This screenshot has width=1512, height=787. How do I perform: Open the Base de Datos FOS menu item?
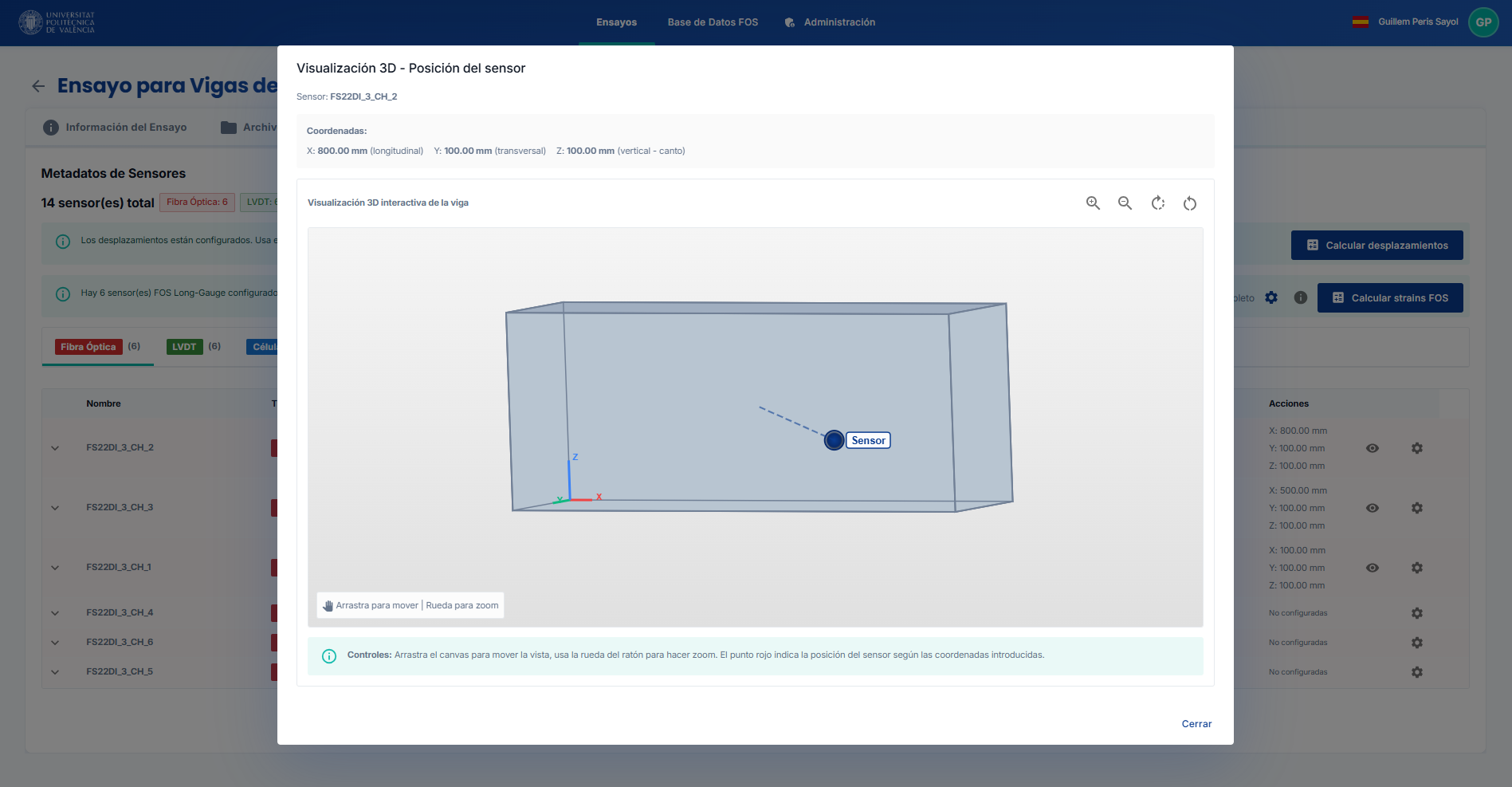coord(713,22)
